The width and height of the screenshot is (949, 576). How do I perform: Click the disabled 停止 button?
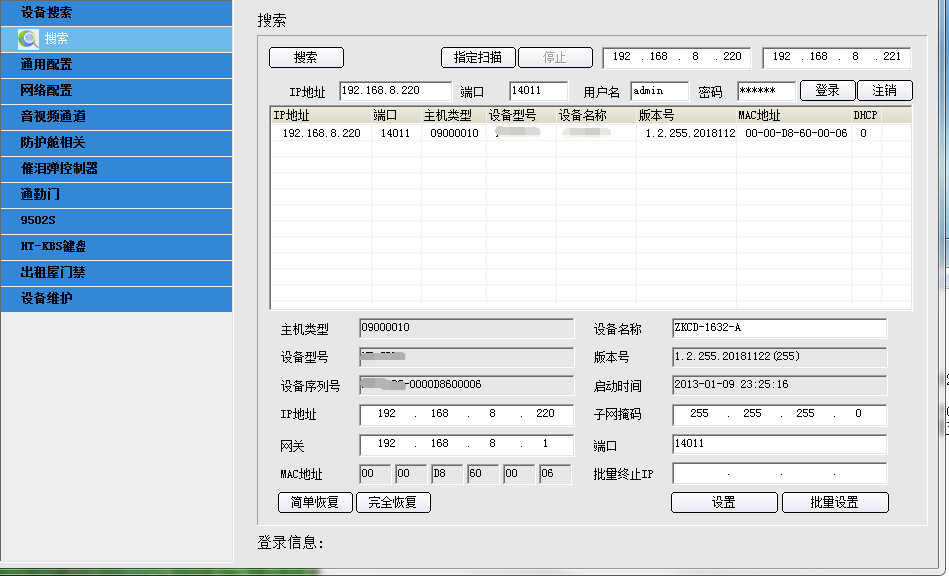555,57
